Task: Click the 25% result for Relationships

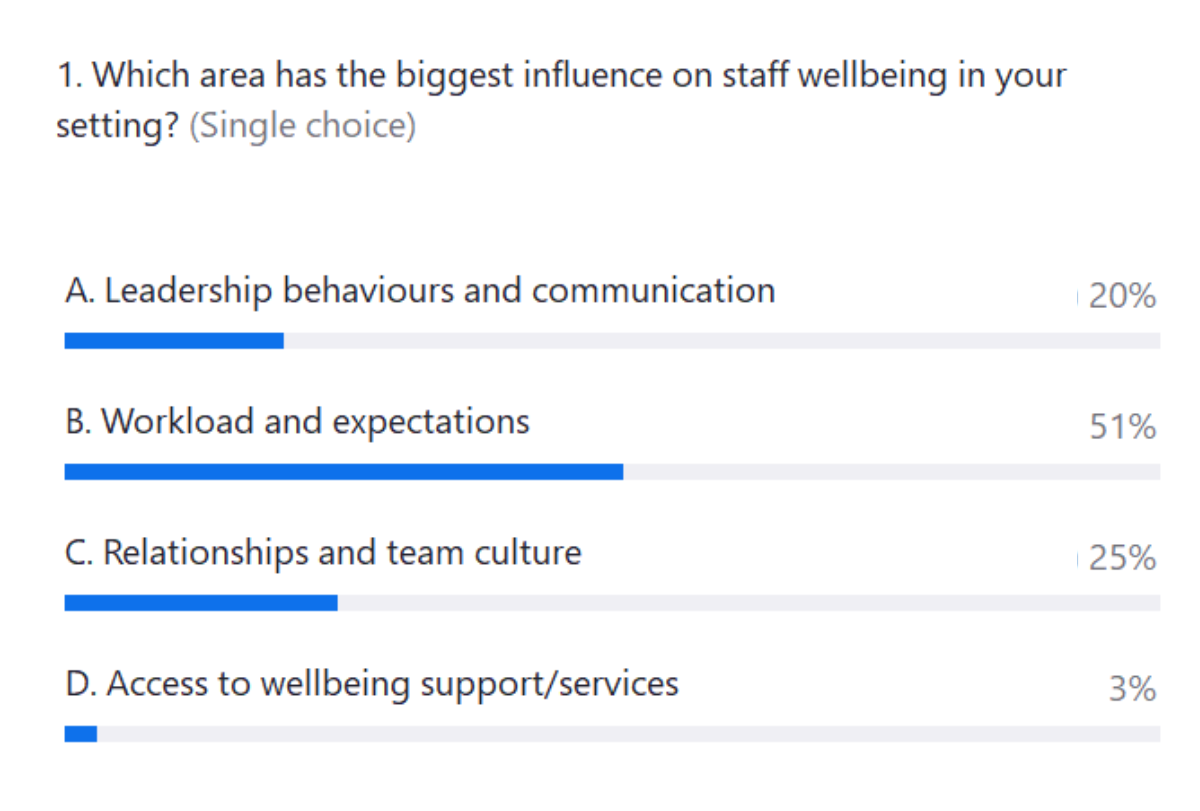Action: click(x=1122, y=559)
